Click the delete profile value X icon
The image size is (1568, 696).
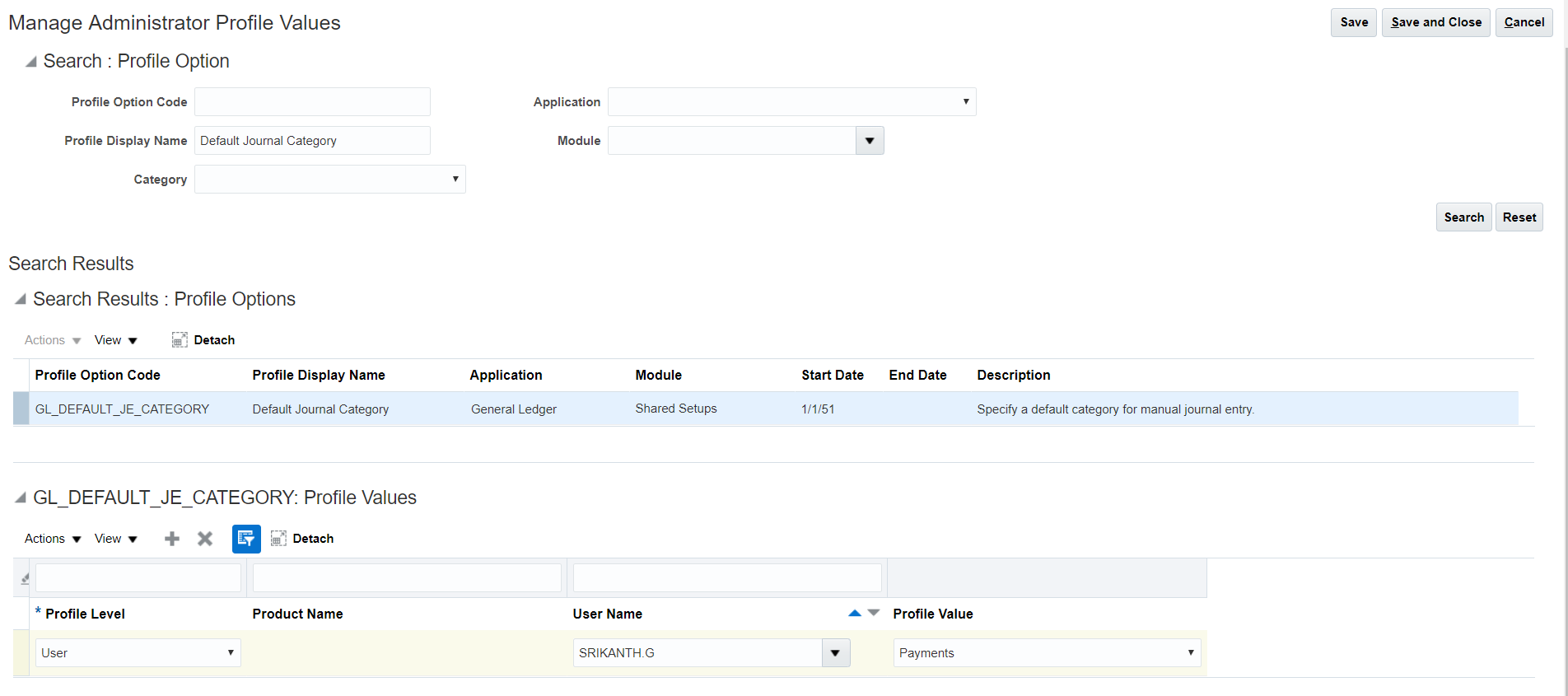[x=205, y=539]
